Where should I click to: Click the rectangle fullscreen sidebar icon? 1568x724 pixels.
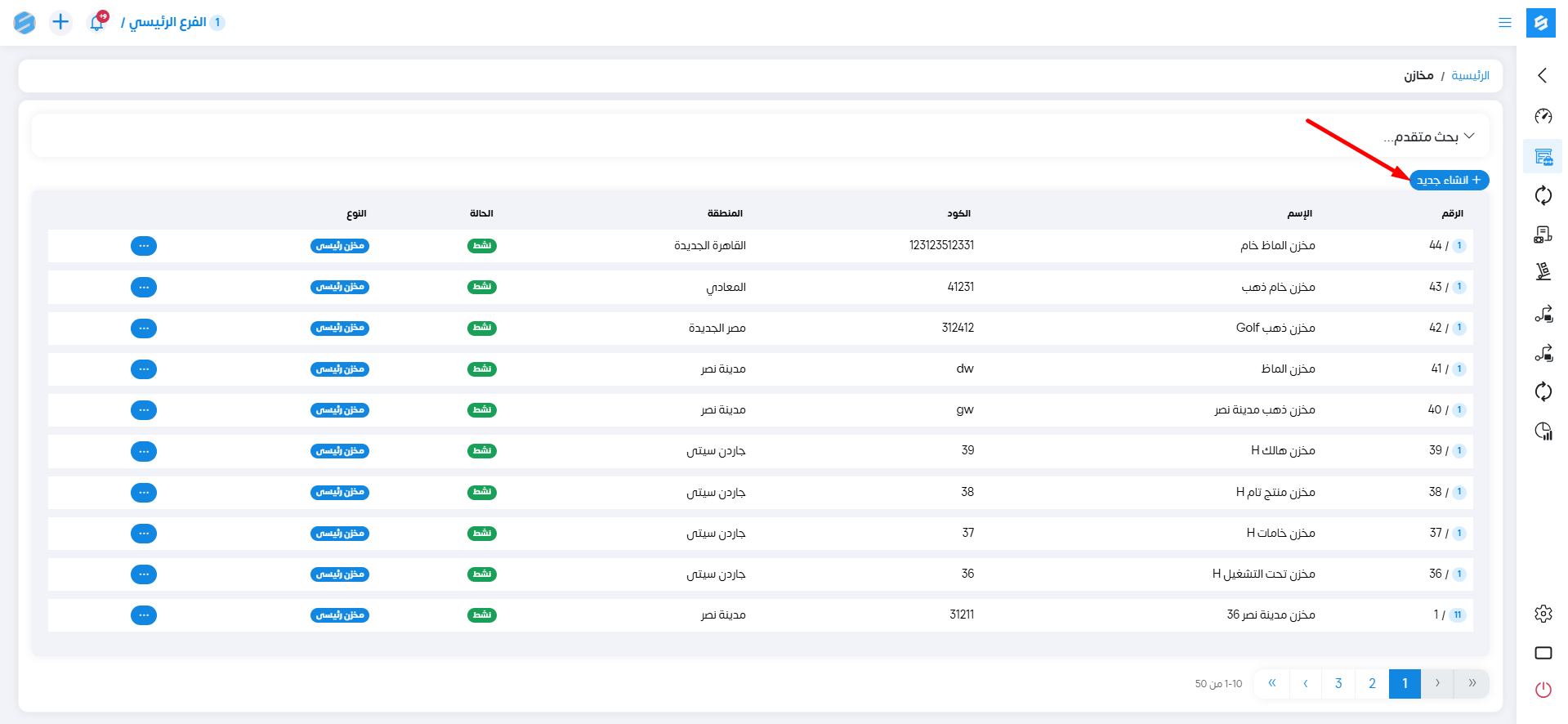(x=1543, y=653)
